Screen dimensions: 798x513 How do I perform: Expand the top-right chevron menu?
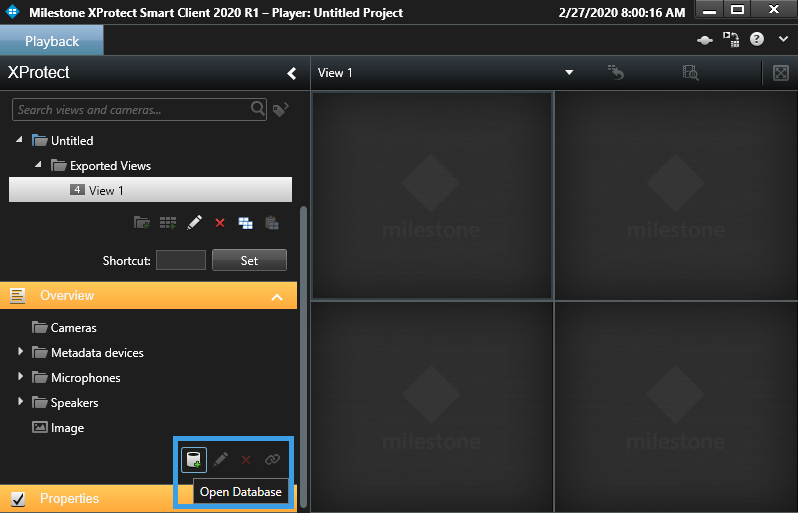tap(783, 39)
